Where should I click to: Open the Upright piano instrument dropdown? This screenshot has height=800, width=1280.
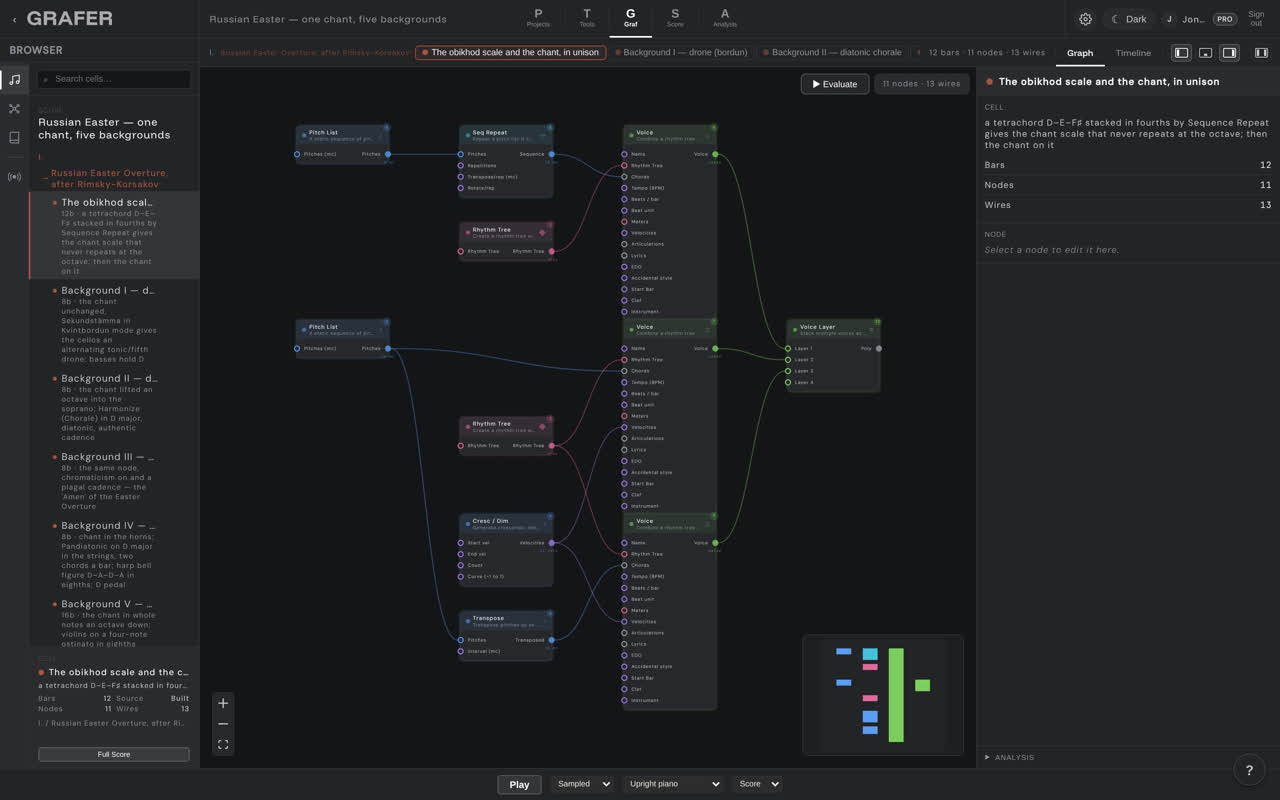(x=673, y=784)
